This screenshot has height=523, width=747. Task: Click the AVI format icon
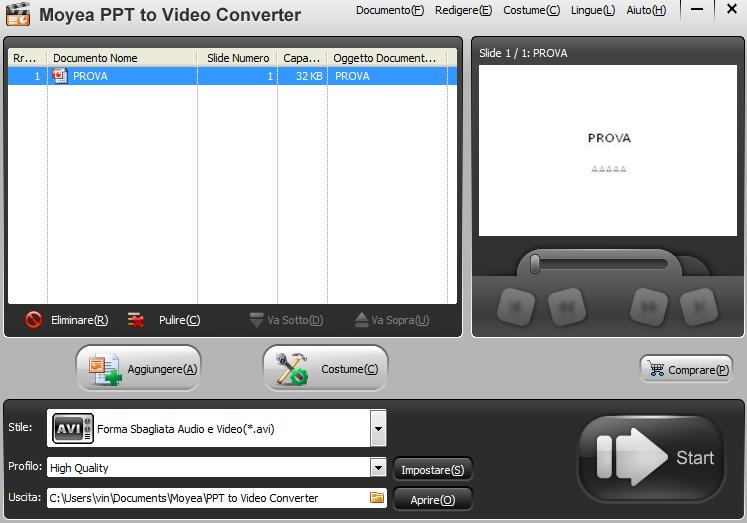[x=72, y=429]
